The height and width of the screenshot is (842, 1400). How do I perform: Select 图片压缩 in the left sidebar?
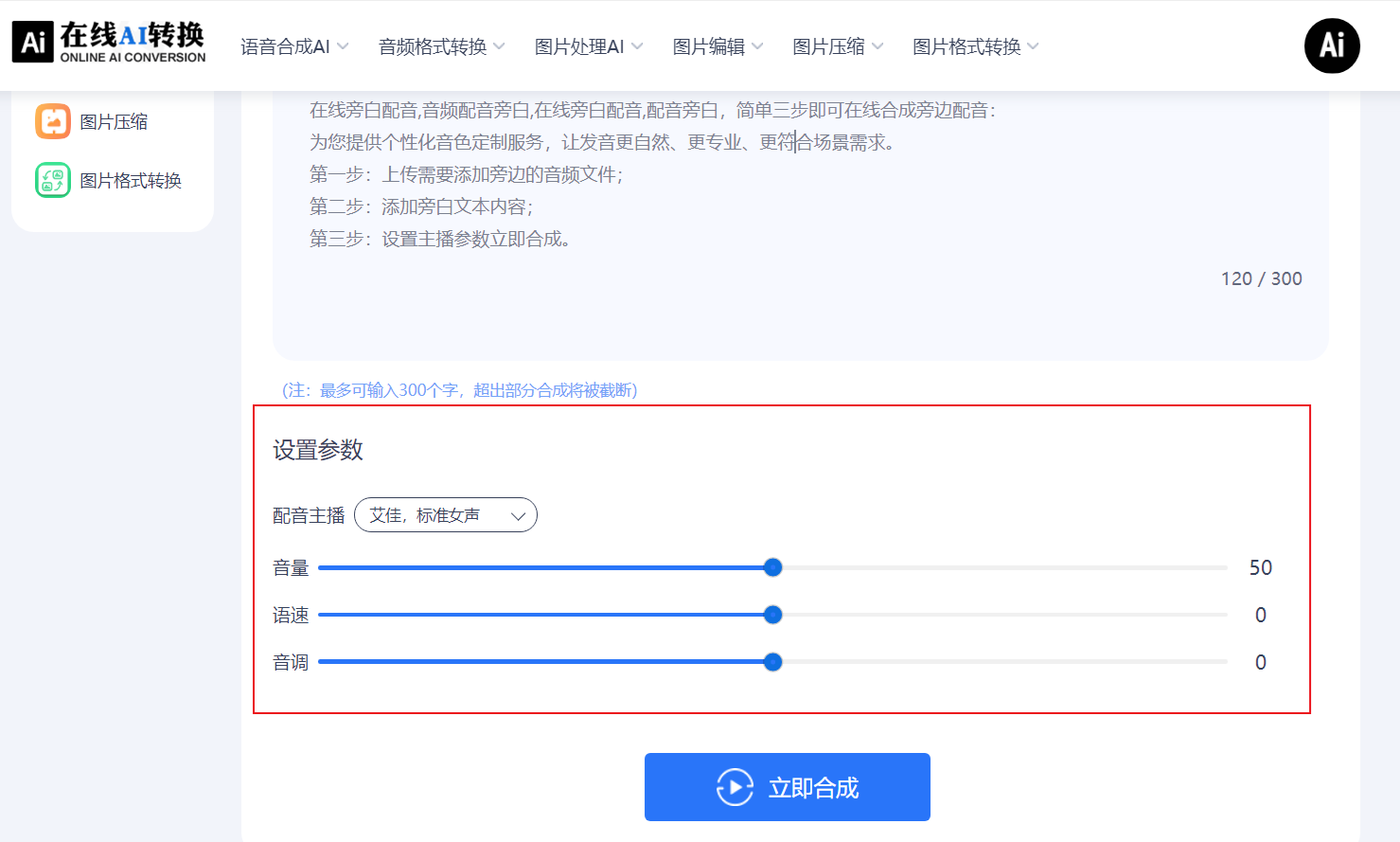114,122
